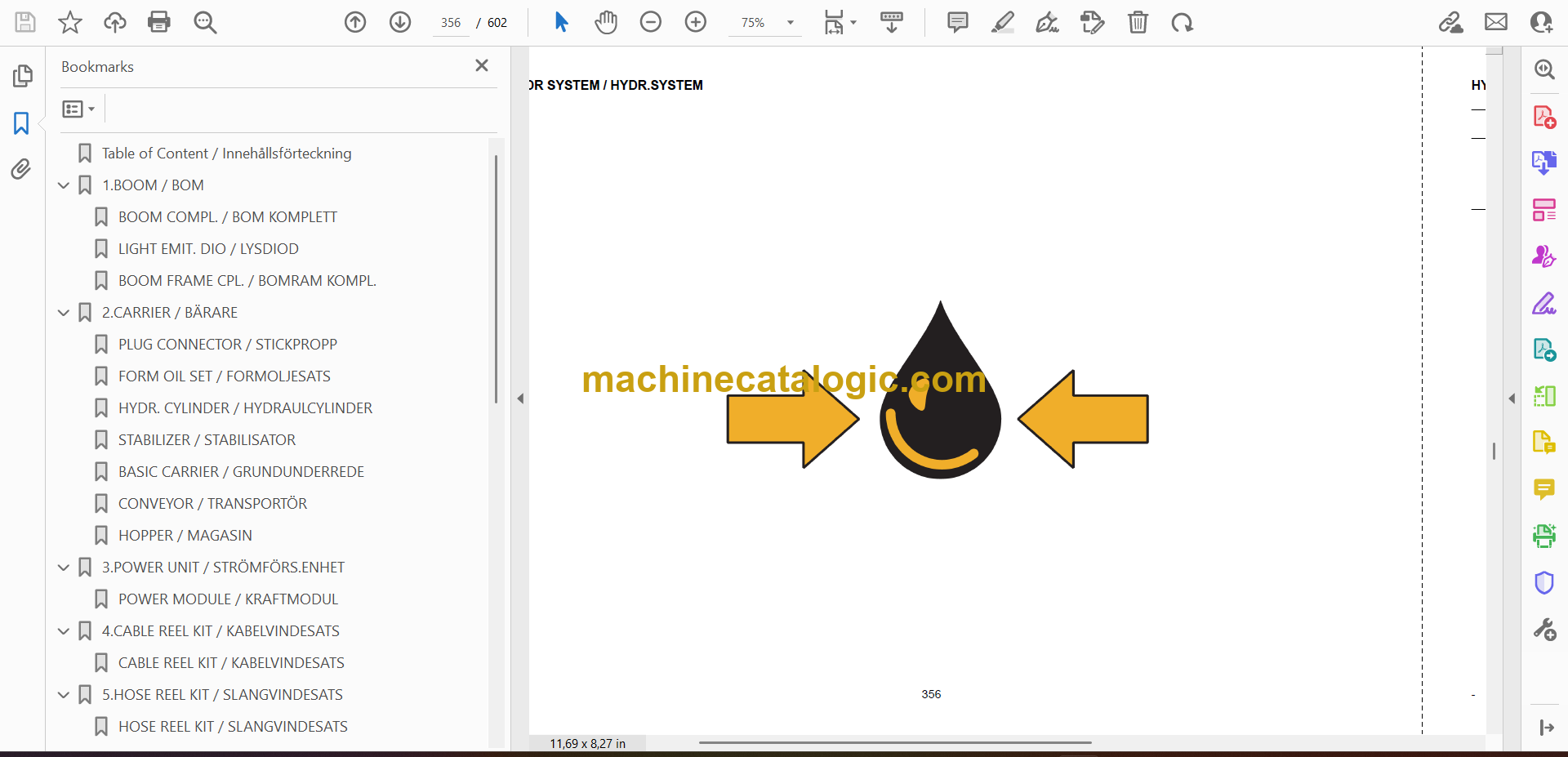This screenshot has height=757, width=1568.
Task: Open PLUG CONNECTOR / STICKPROPP bookmark
Action: coord(227,345)
